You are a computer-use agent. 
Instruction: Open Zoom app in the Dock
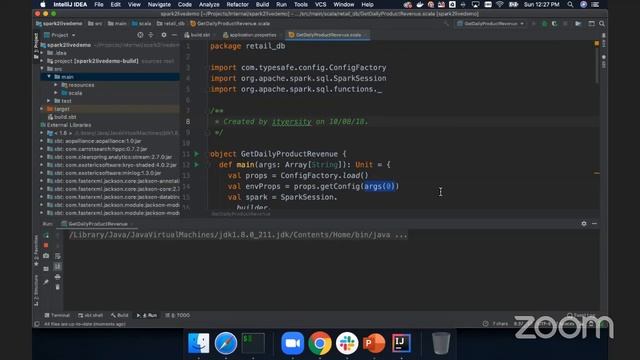(293, 343)
